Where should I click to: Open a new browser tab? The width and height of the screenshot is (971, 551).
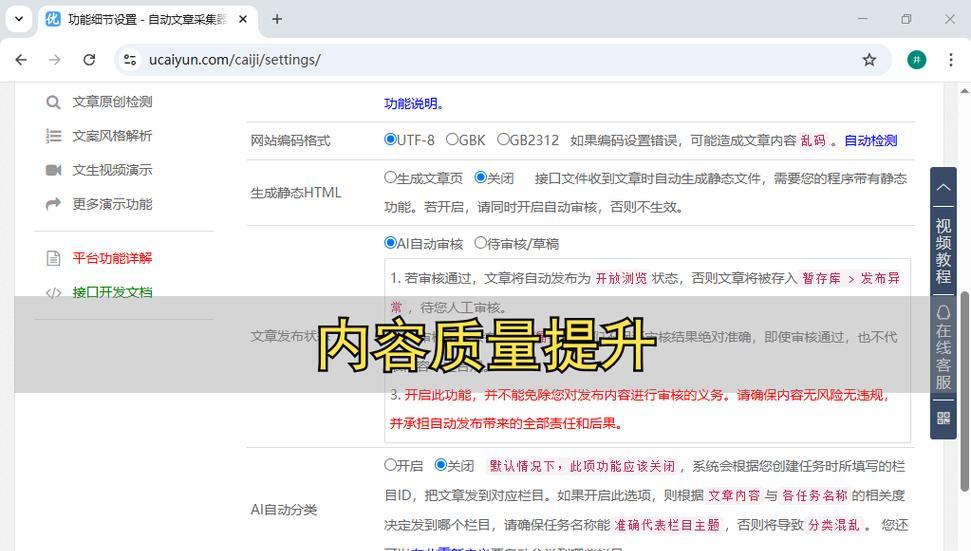tap(277, 19)
